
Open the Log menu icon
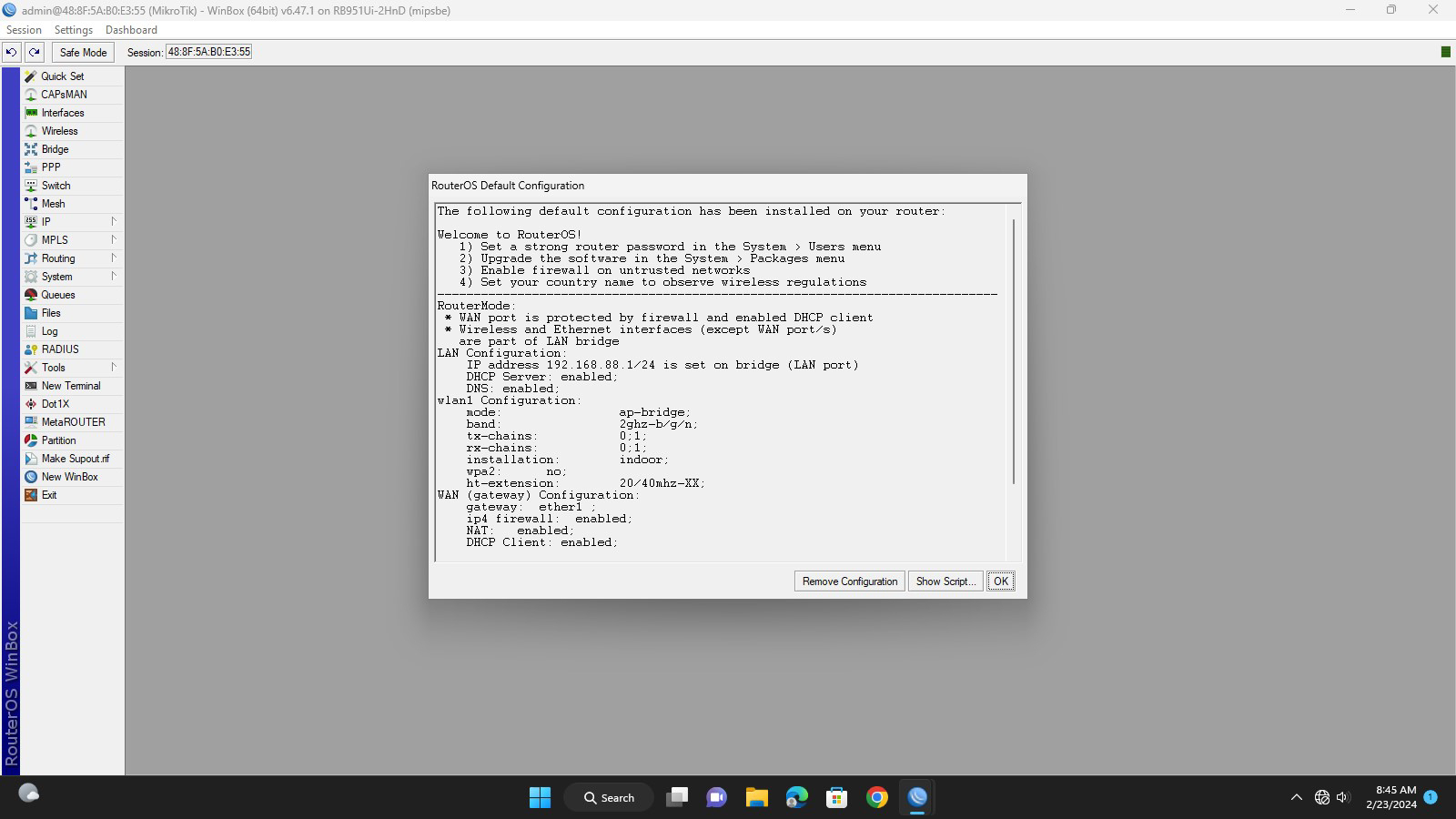(31, 331)
